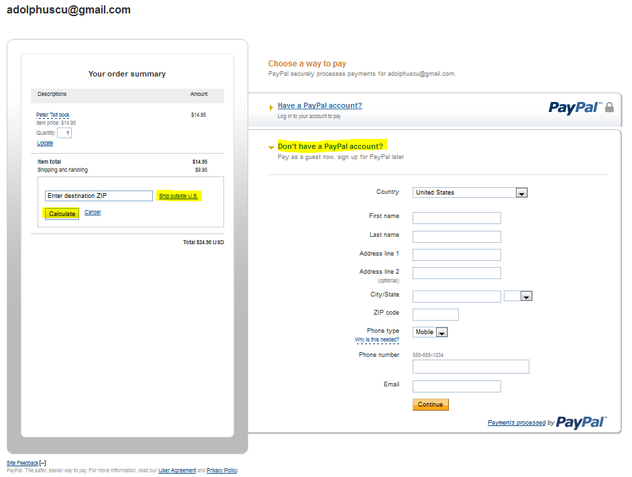Open the Site Feedback link
The height and width of the screenshot is (477, 632).
pos(22,463)
